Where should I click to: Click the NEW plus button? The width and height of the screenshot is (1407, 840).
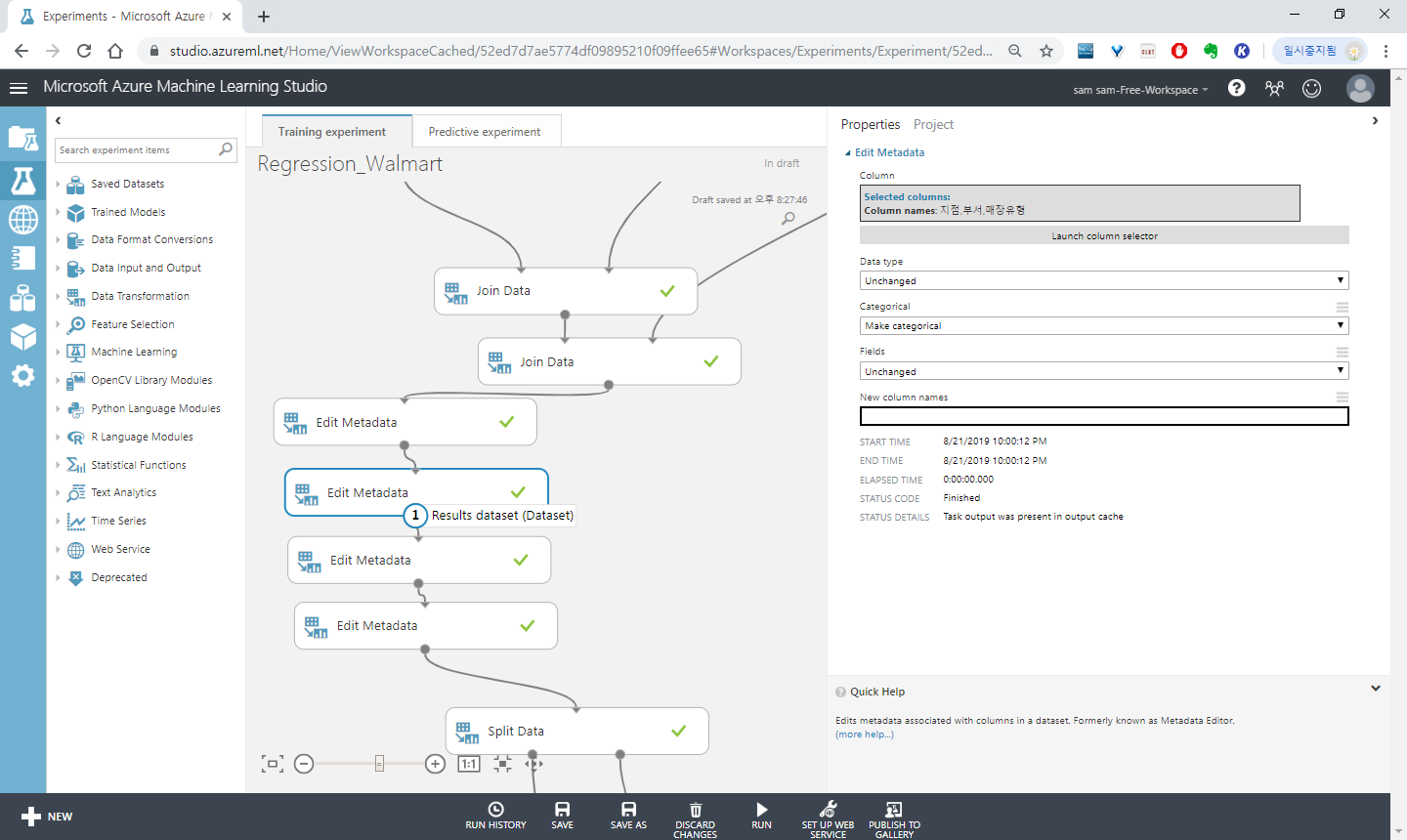[47, 817]
